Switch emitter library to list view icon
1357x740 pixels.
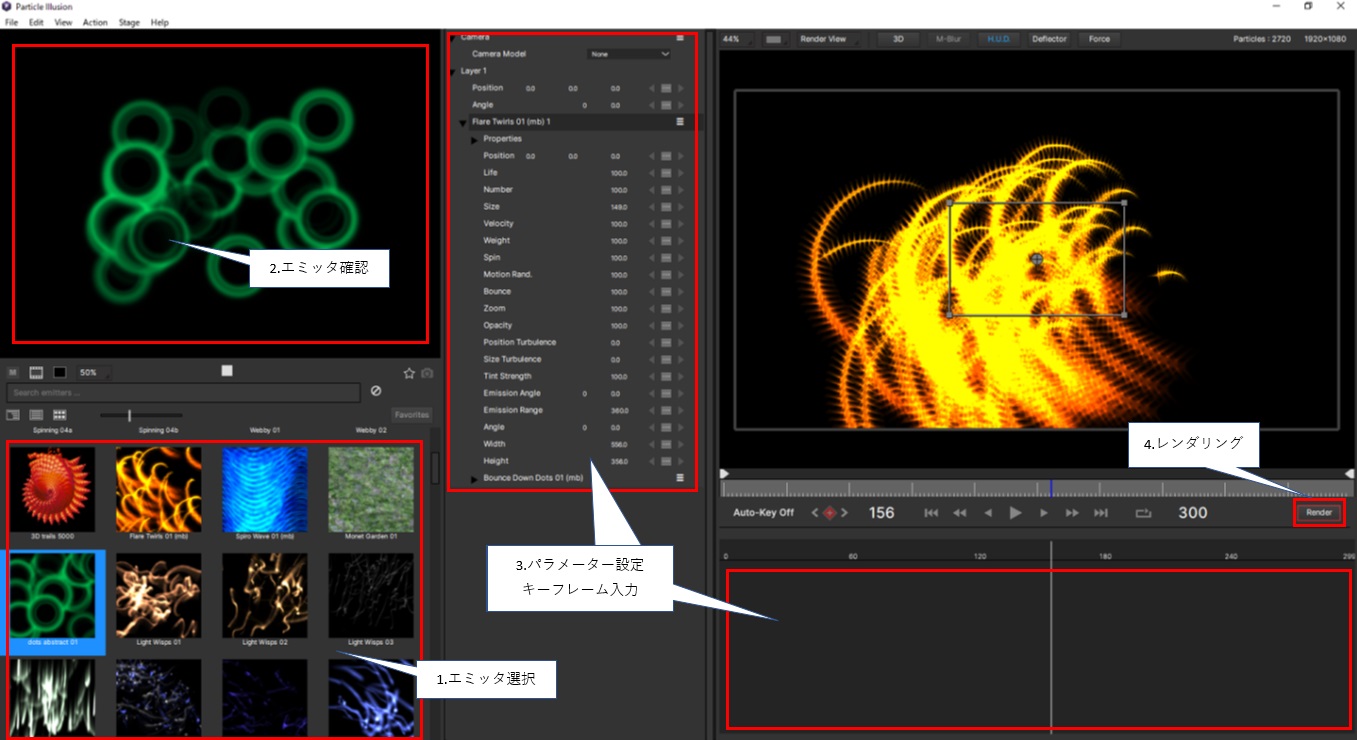[36, 414]
